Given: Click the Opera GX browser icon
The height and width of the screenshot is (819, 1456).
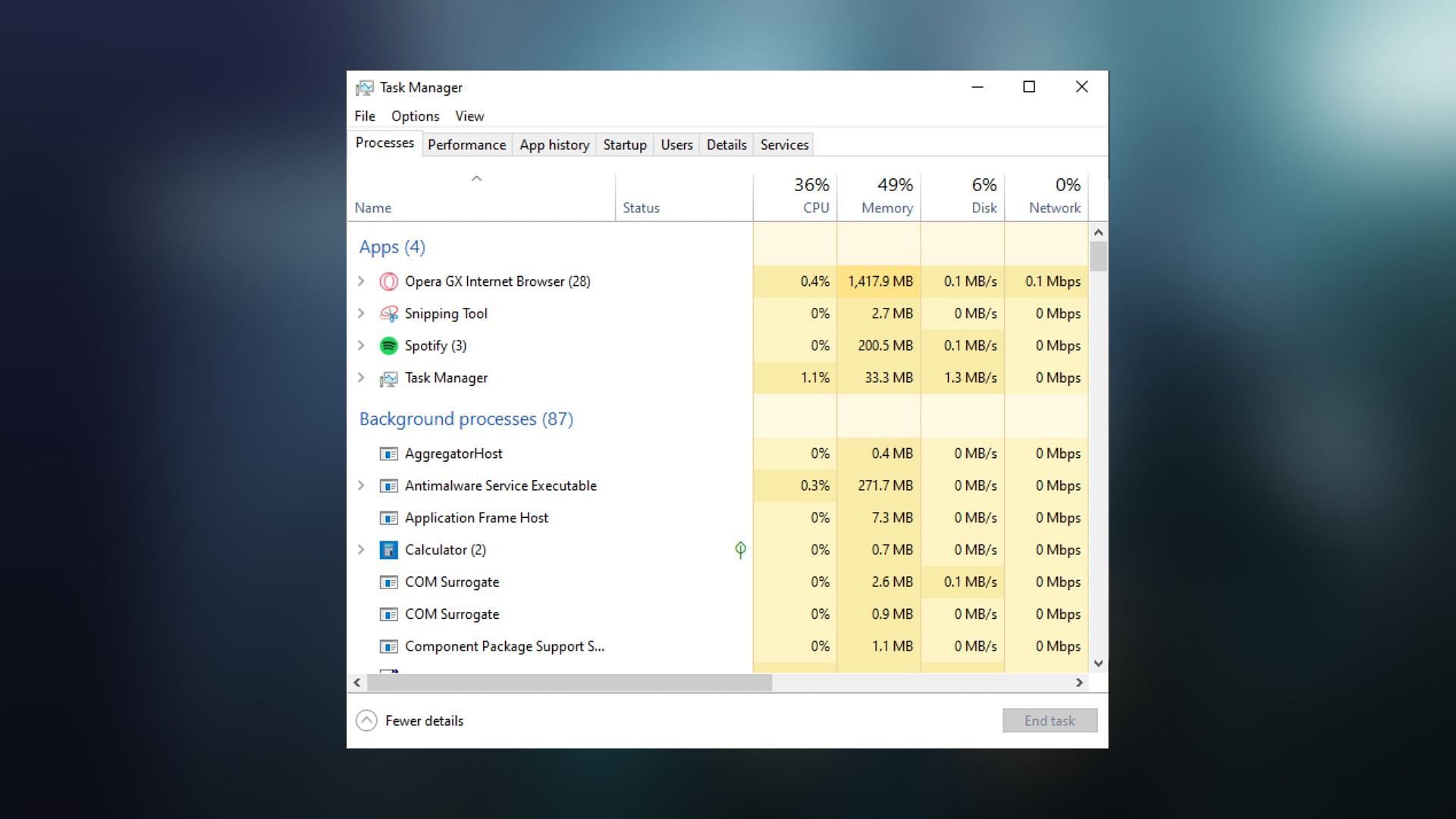Looking at the screenshot, I should click(x=388, y=281).
